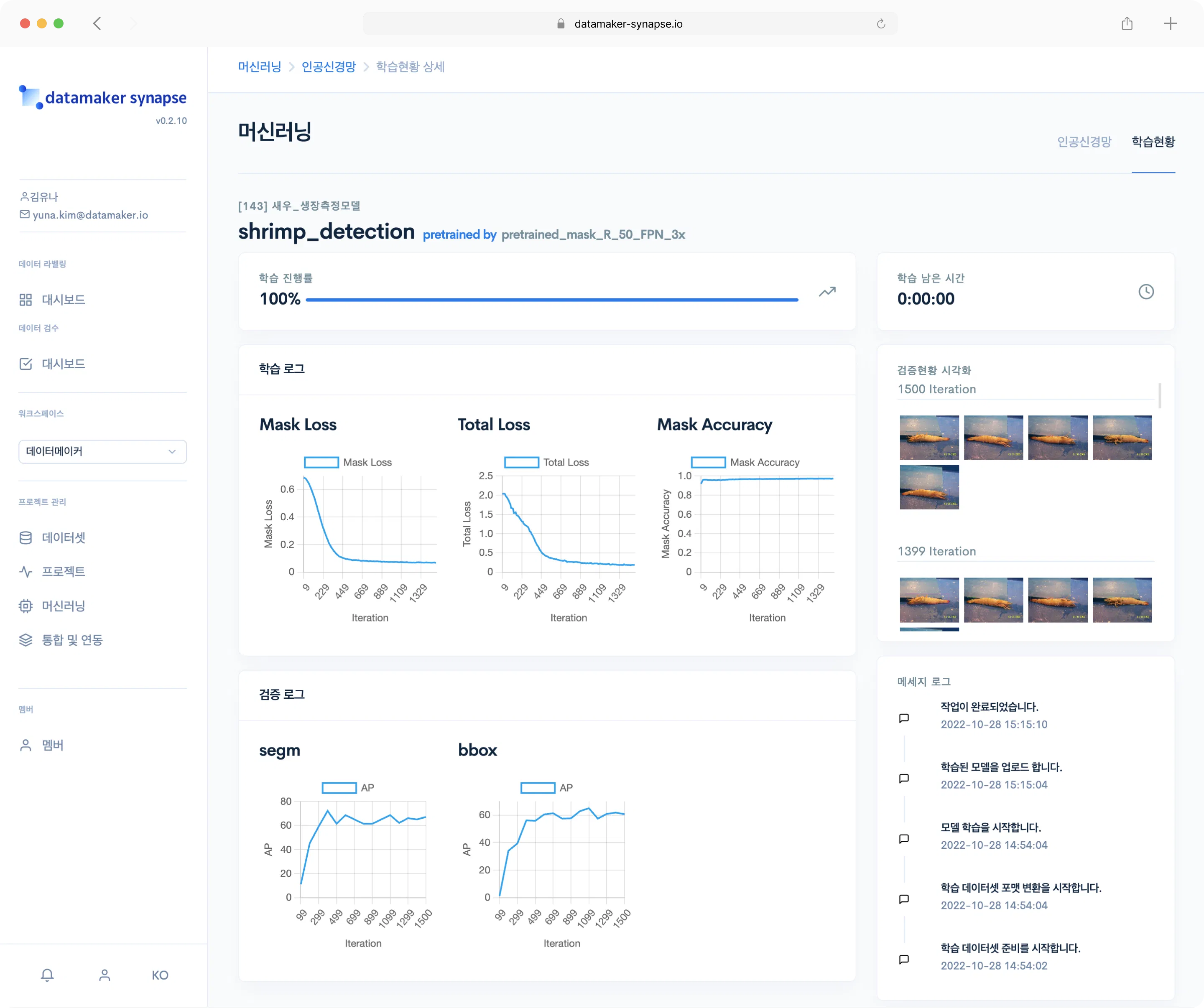
Task: Click the browser share icon
Action: tap(1127, 23)
